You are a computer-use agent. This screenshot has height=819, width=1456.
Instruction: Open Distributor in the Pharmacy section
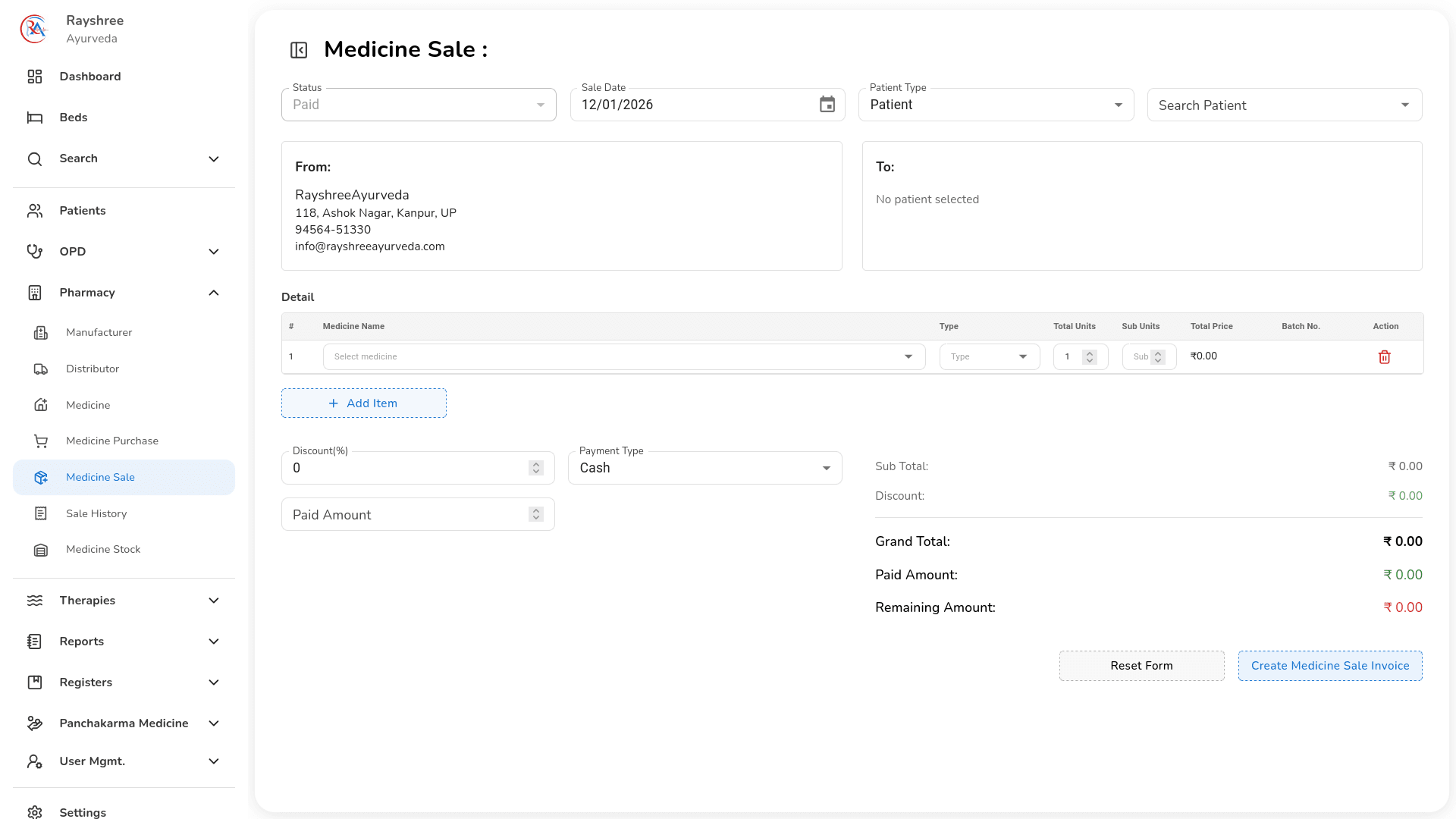click(92, 369)
